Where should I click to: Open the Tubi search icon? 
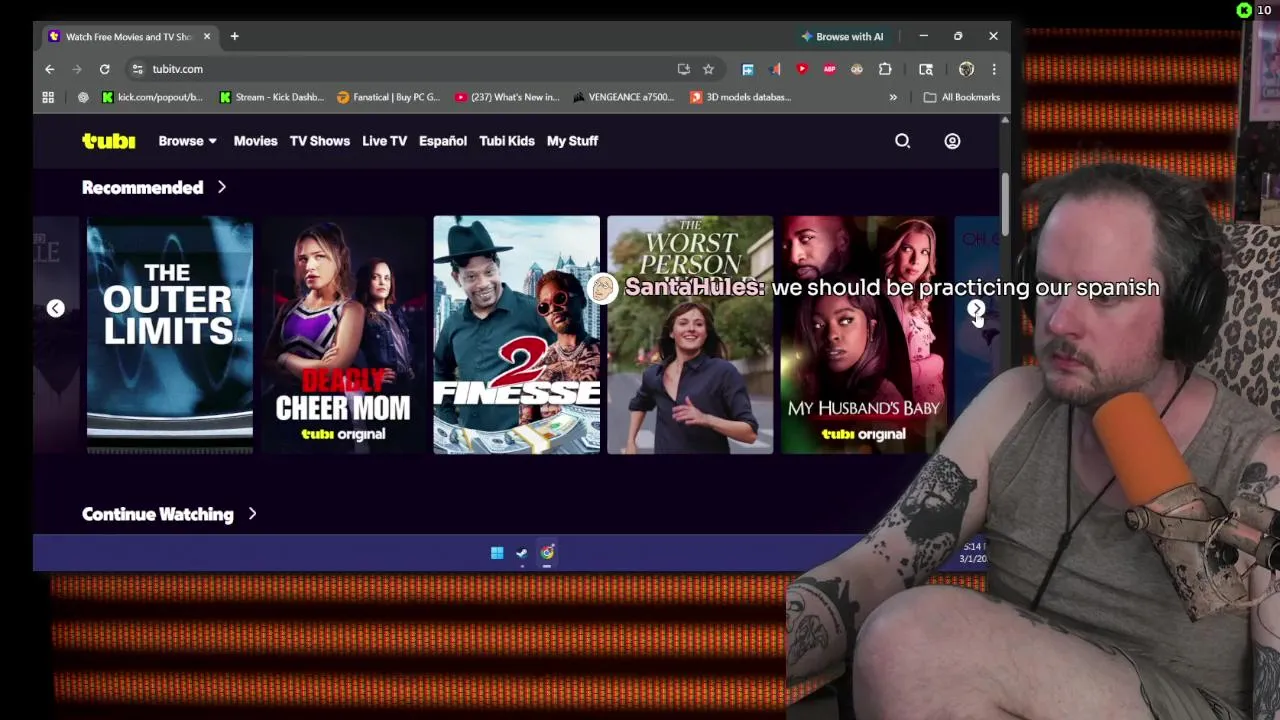(x=902, y=141)
